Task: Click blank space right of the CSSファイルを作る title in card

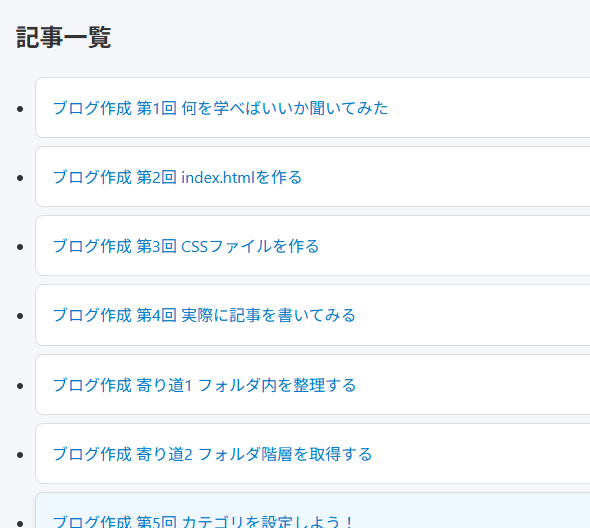Action: tap(455, 246)
